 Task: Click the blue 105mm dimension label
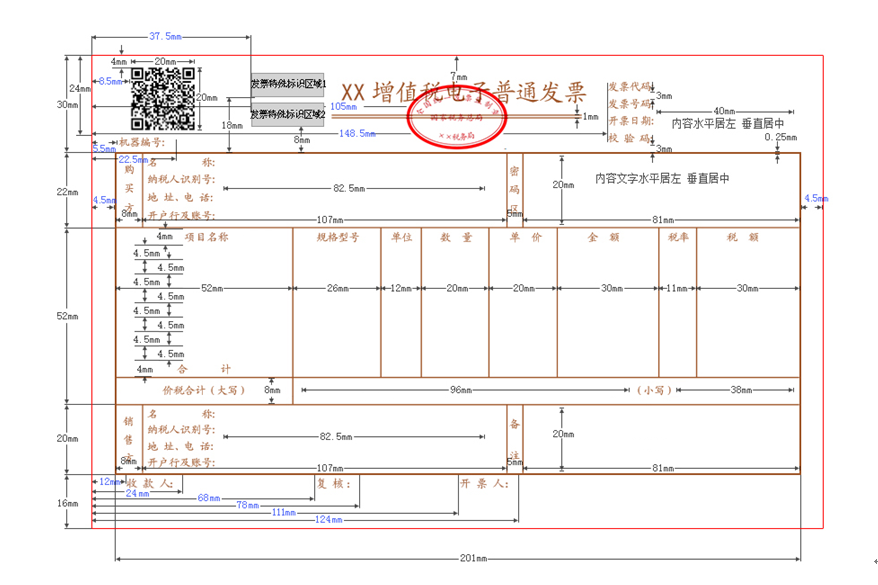pos(343,106)
